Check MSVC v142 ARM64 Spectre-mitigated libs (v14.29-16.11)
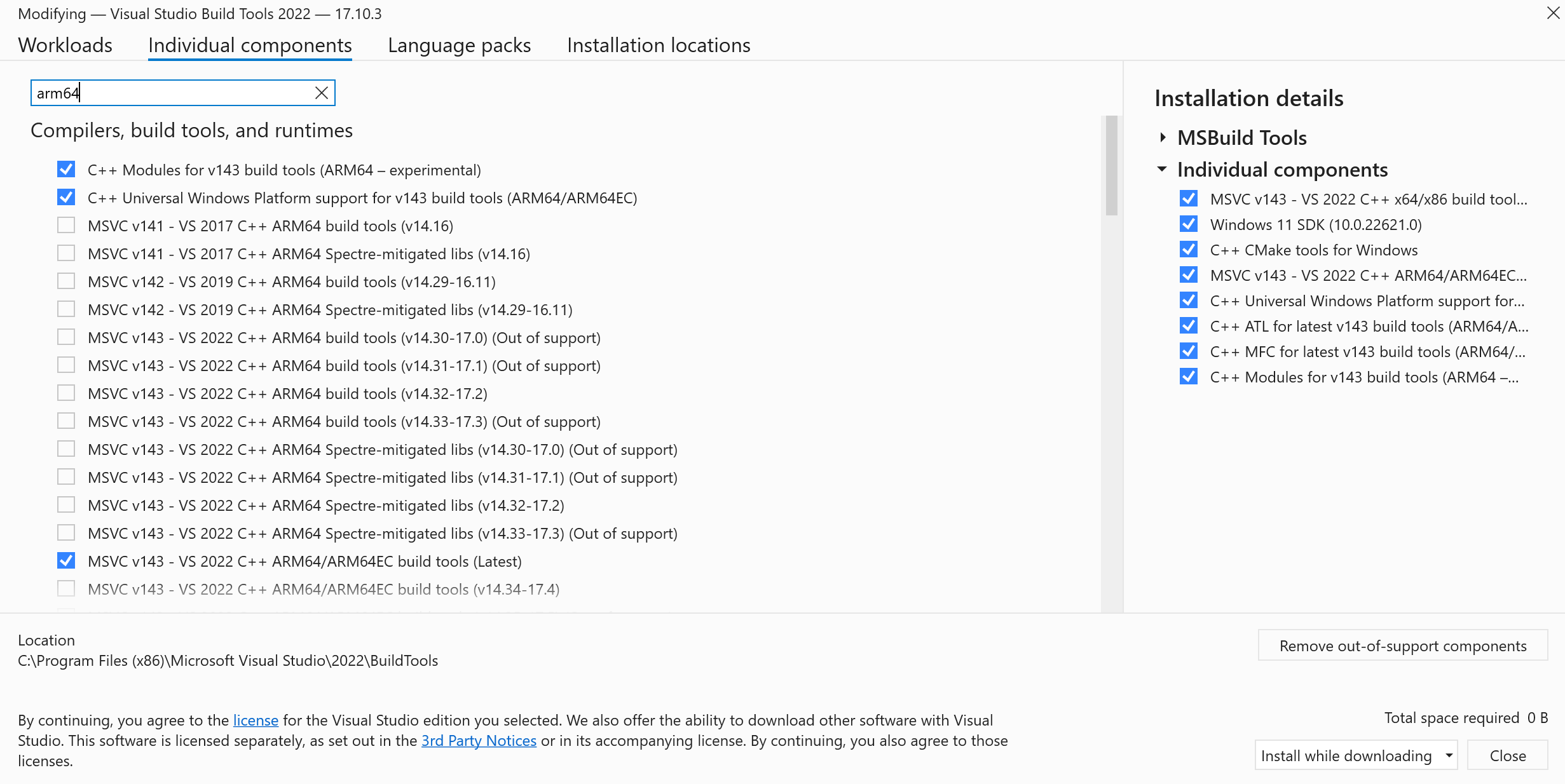The height and width of the screenshot is (784, 1565). point(66,309)
